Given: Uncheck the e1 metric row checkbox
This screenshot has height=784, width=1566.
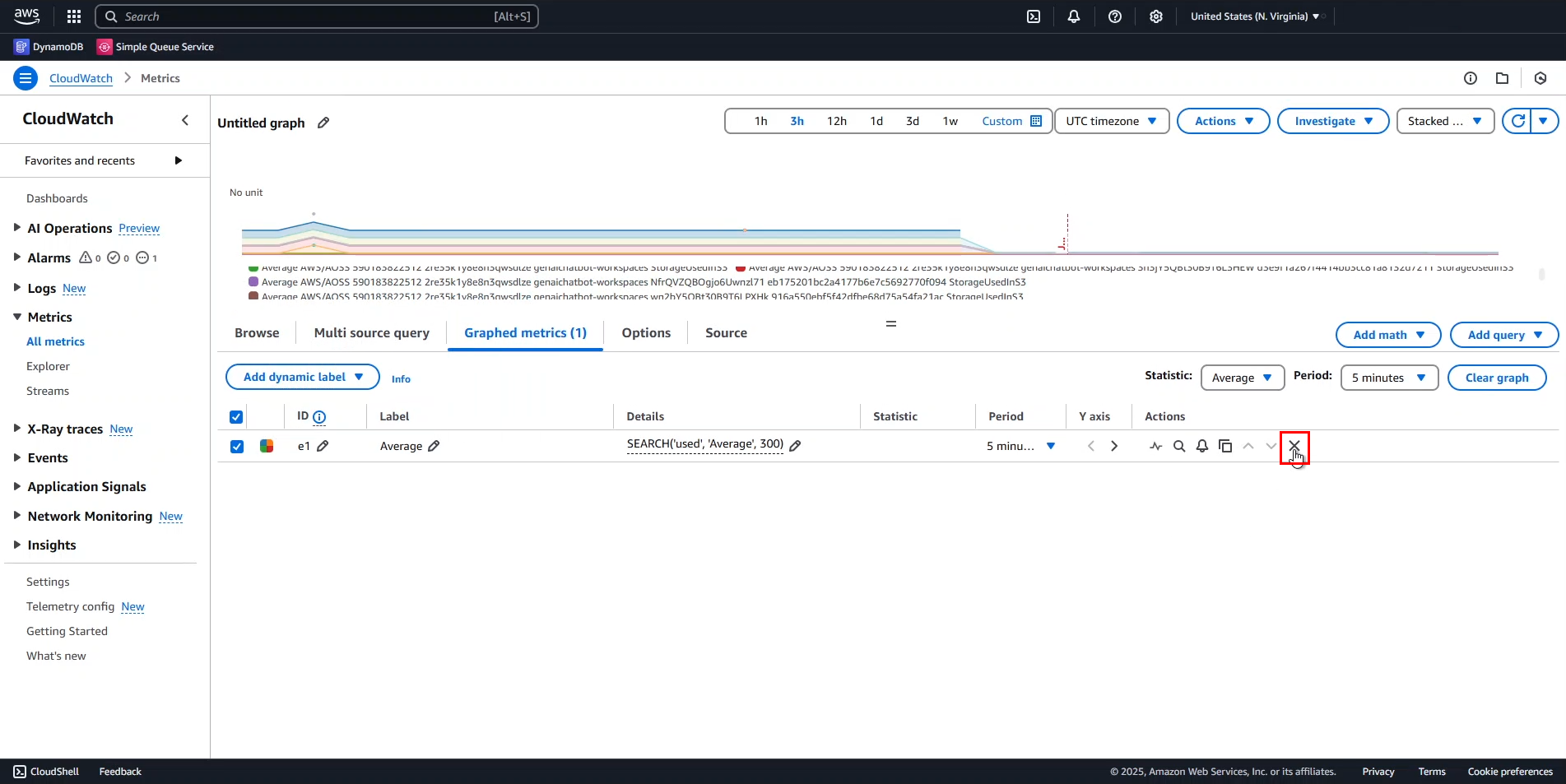Looking at the screenshot, I should (237, 447).
